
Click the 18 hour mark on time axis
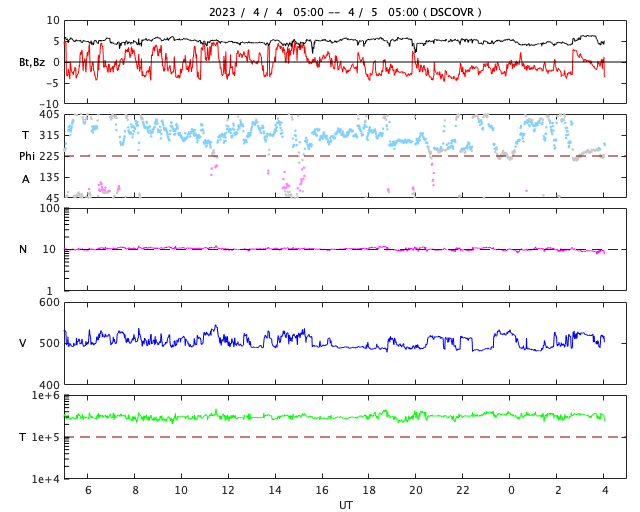(x=369, y=491)
